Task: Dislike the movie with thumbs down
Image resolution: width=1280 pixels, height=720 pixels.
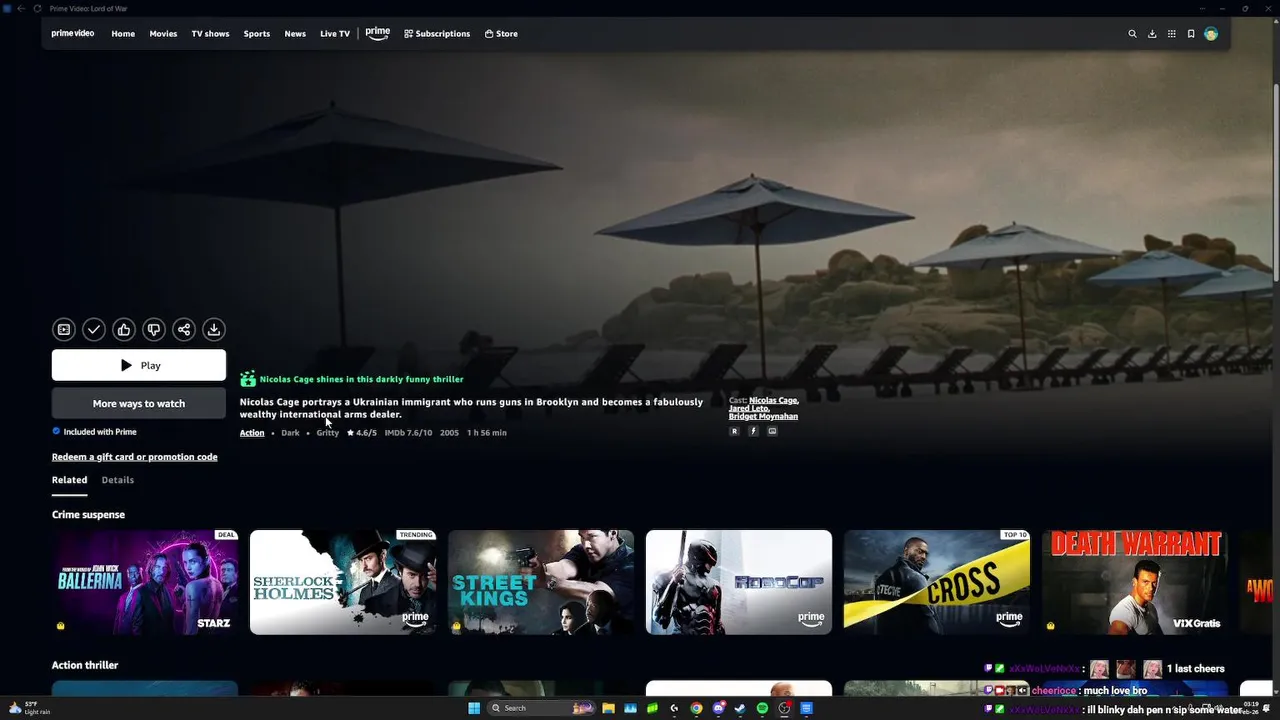Action: tap(154, 329)
